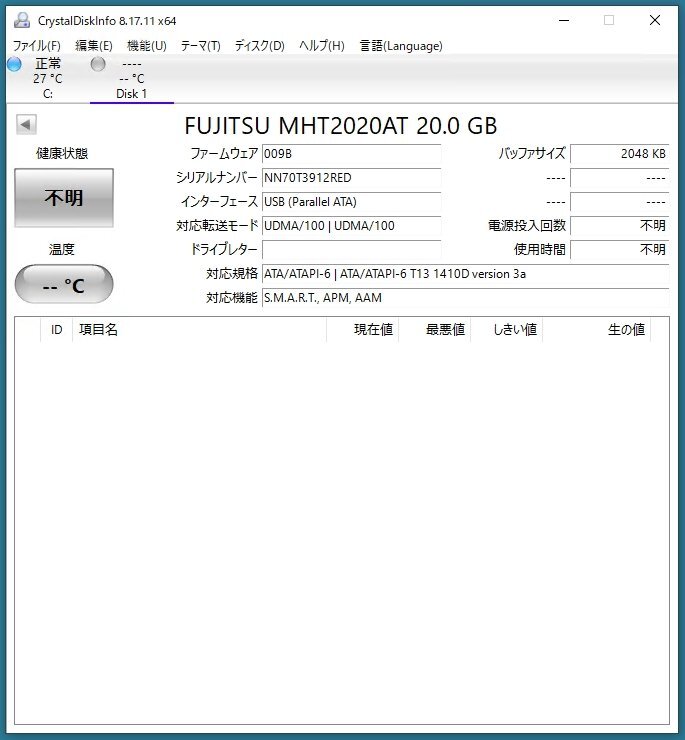Open the 機能(U) menu
Viewport: 685px width, 740px height.
147,46
